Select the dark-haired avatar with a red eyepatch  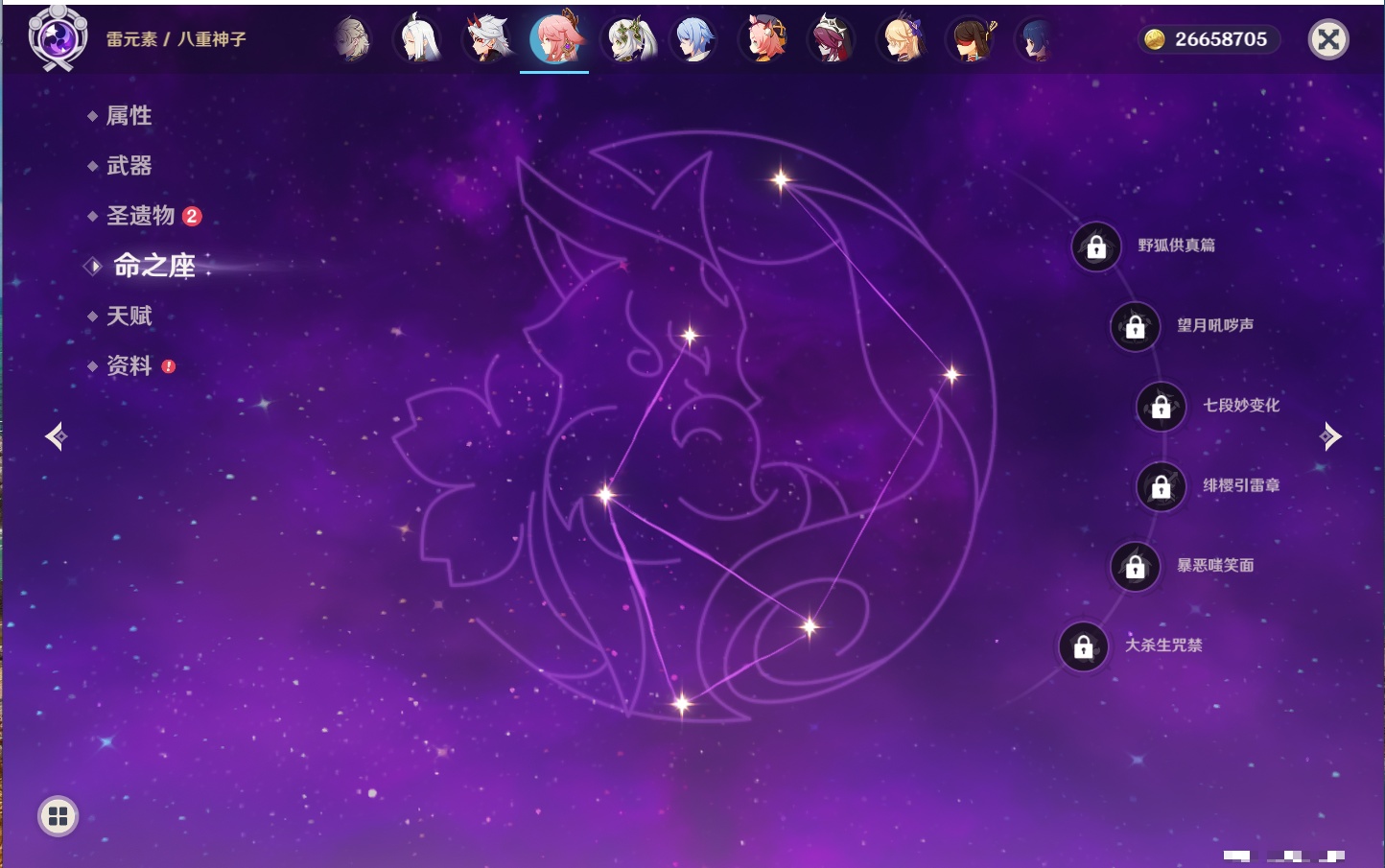[972, 39]
